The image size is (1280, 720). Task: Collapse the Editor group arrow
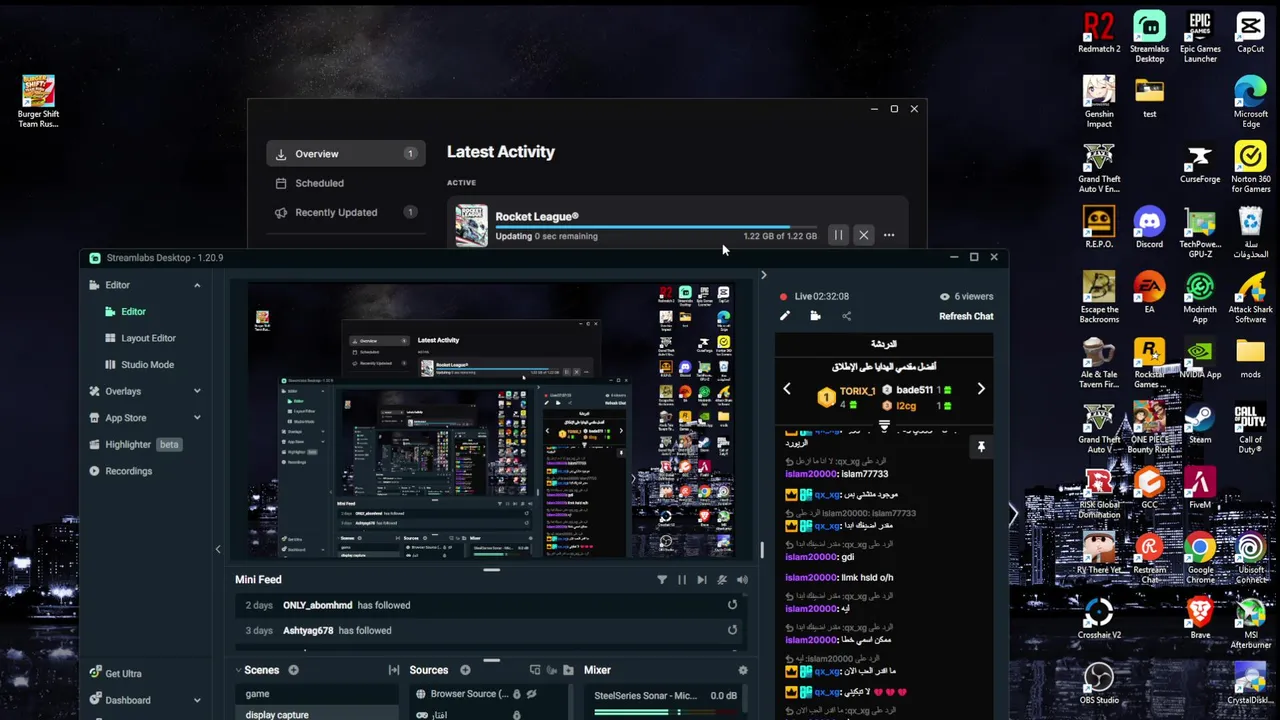click(197, 285)
